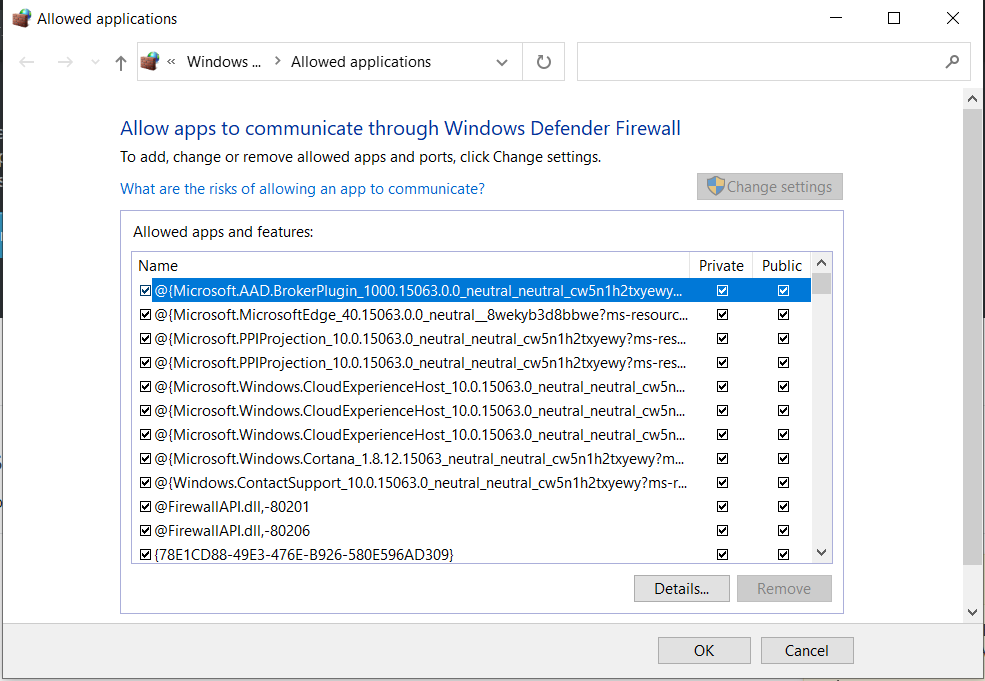The height and width of the screenshot is (681, 985).
Task: Open the address bar history dropdown
Action: pos(502,62)
